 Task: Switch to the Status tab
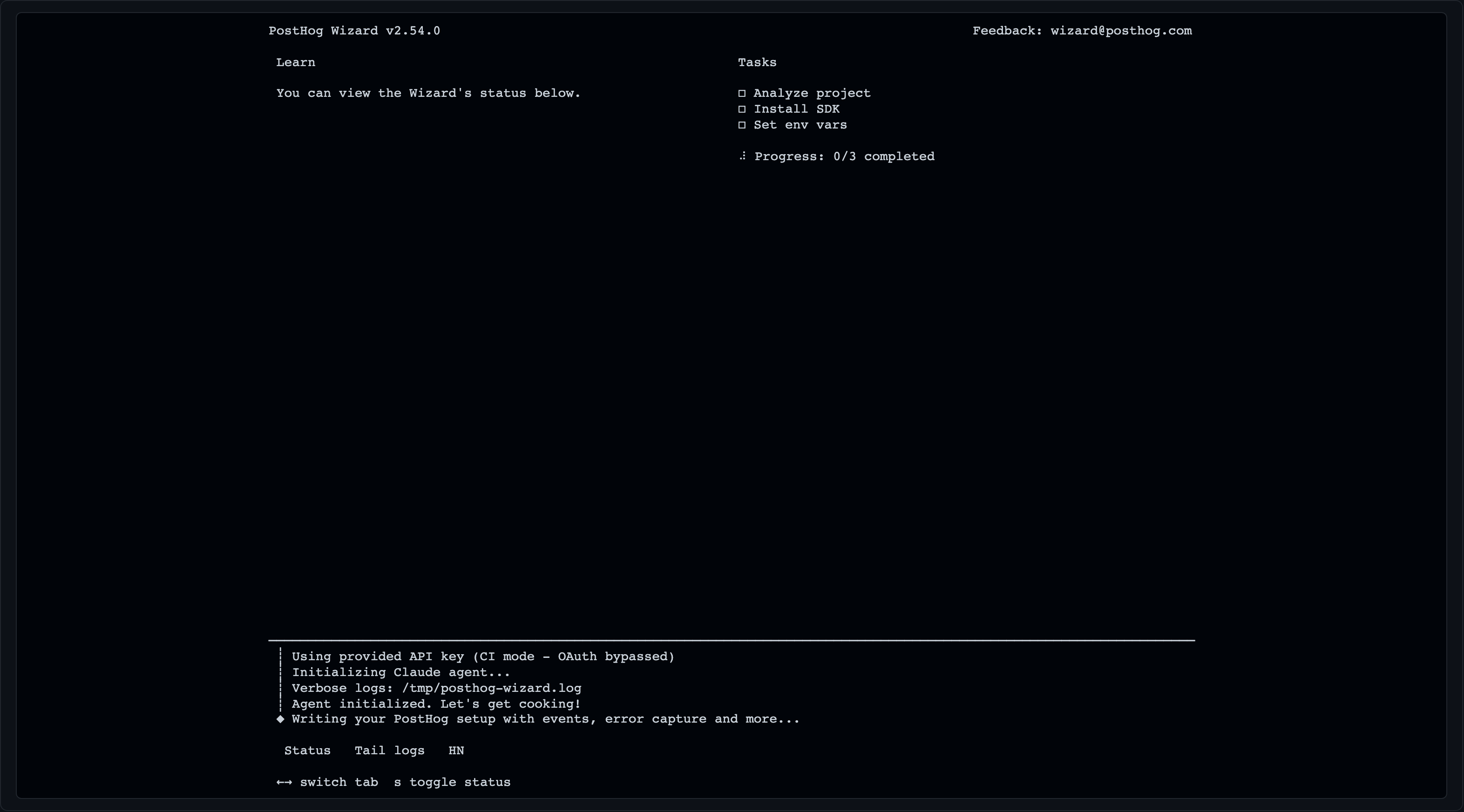click(x=307, y=751)
